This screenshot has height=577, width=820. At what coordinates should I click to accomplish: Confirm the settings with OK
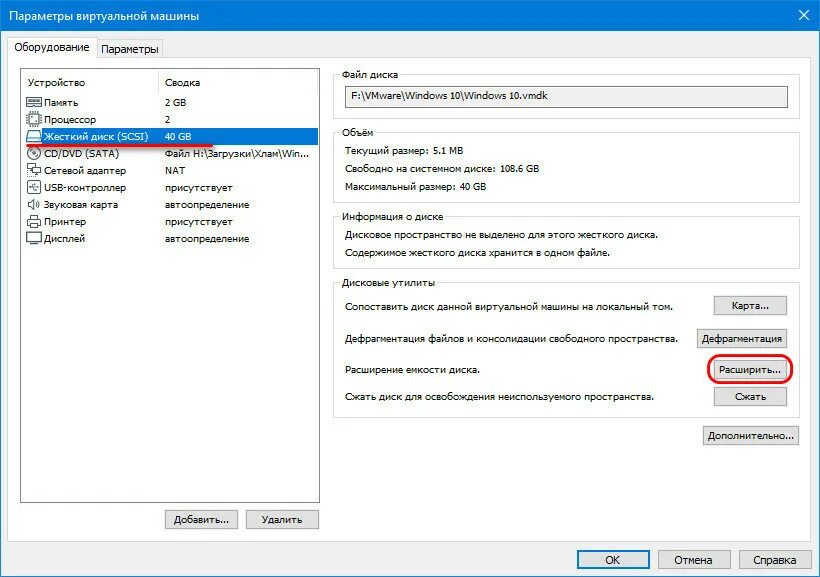(x=613, y=560)
